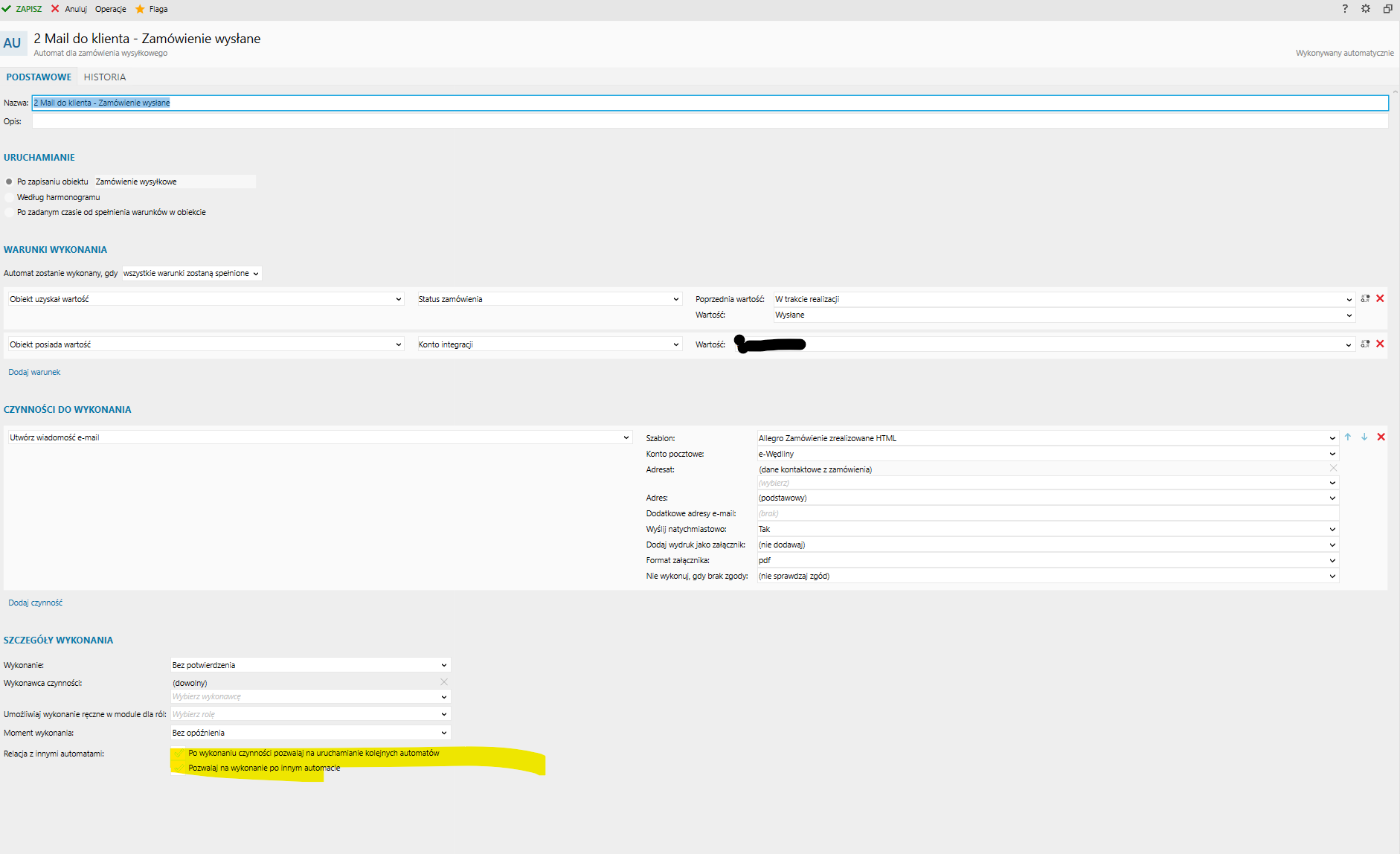Delete the Status zamówienia condition row

pos(1380,298)
